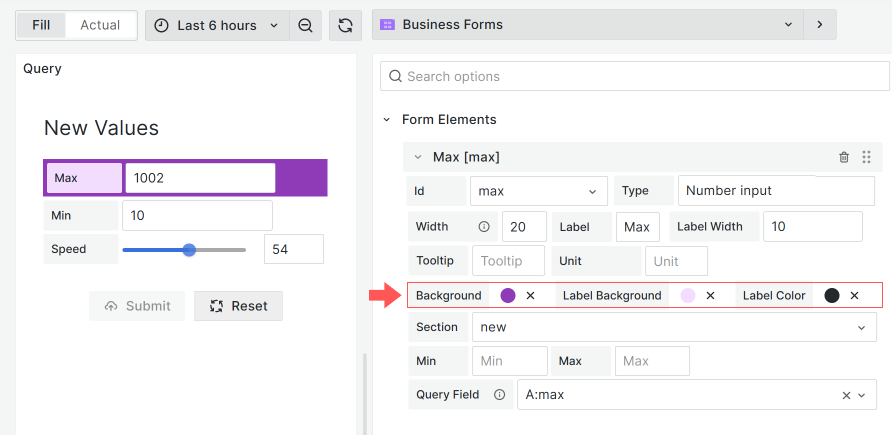Click the drag handle of Max element
The height and width of the screenshot is (435, 892).
click(866, 157)
